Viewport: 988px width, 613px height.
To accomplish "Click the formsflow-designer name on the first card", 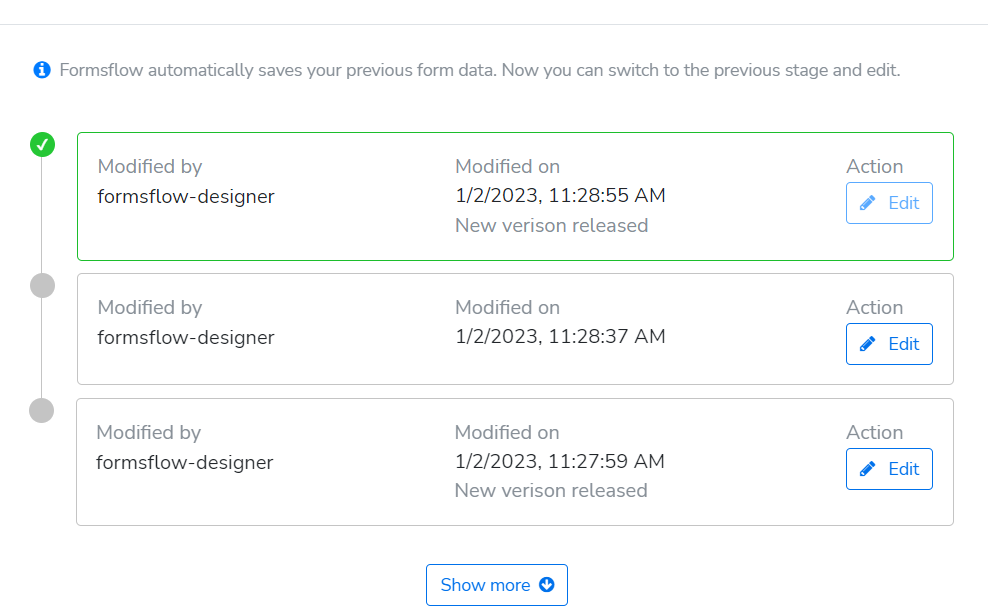I will pyautogui.click(x=184, y=196).
